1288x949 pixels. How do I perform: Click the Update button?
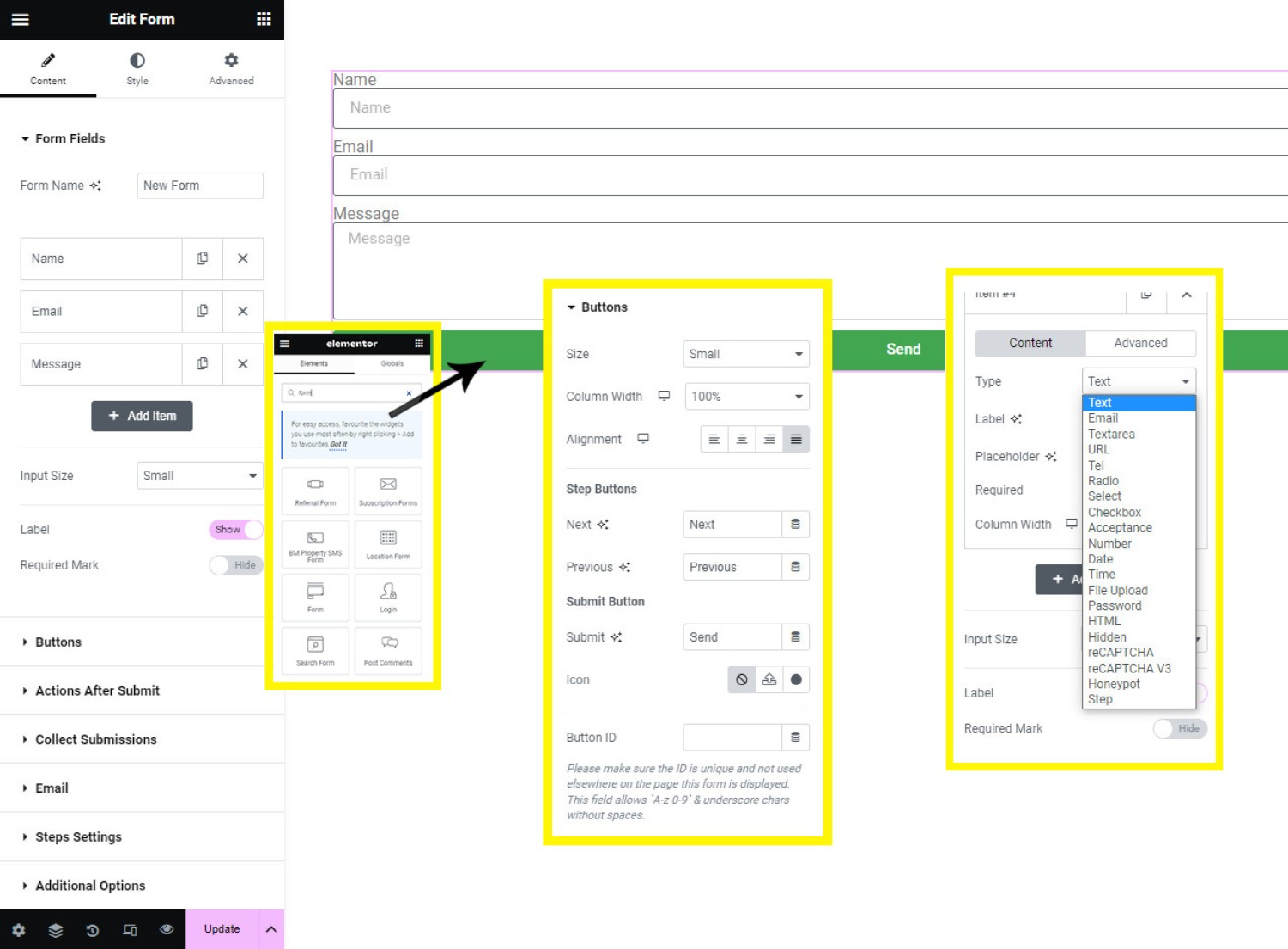[222, 929]
